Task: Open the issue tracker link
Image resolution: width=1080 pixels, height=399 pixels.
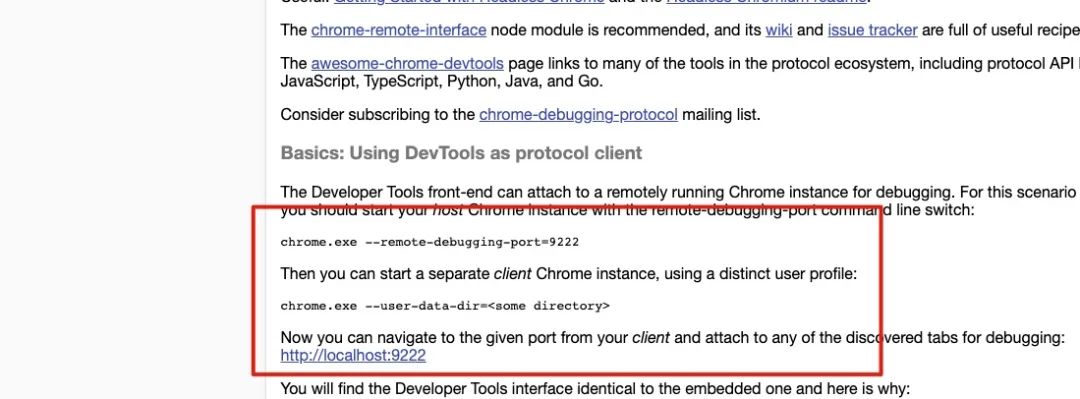Action: (x=872, y=30)
